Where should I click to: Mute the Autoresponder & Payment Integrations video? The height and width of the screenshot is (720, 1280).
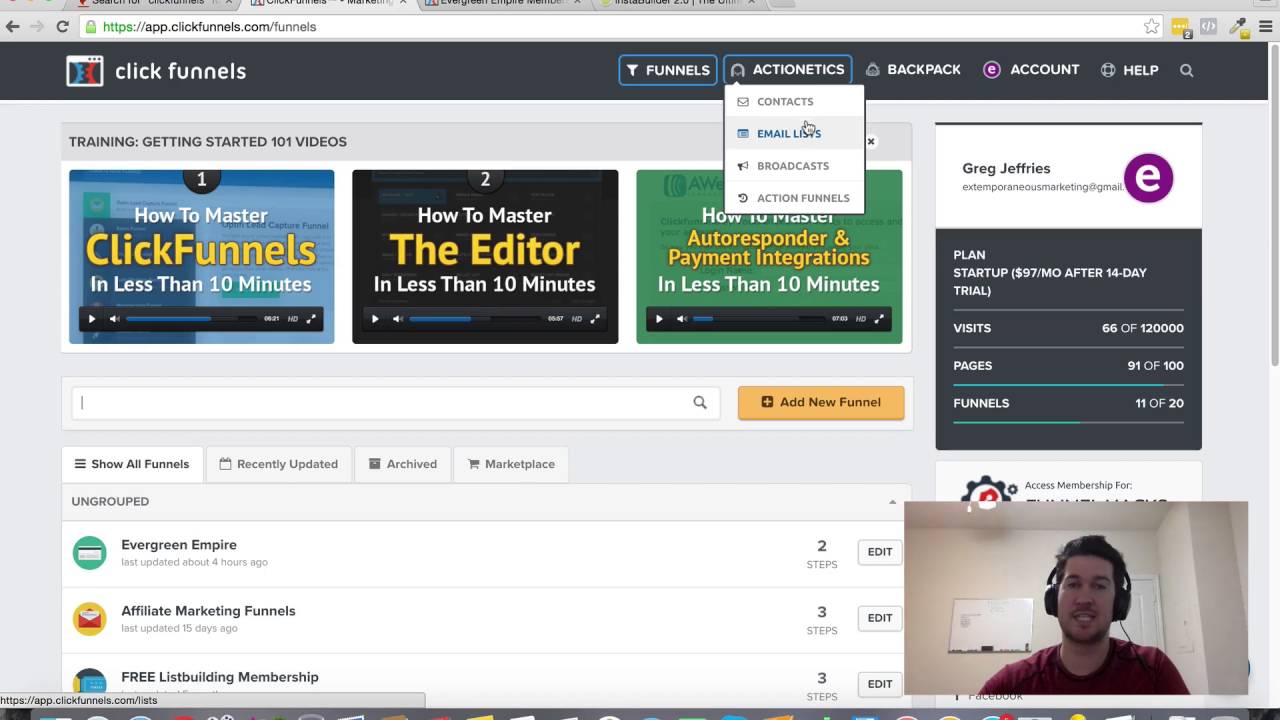[x=681, y=319]
